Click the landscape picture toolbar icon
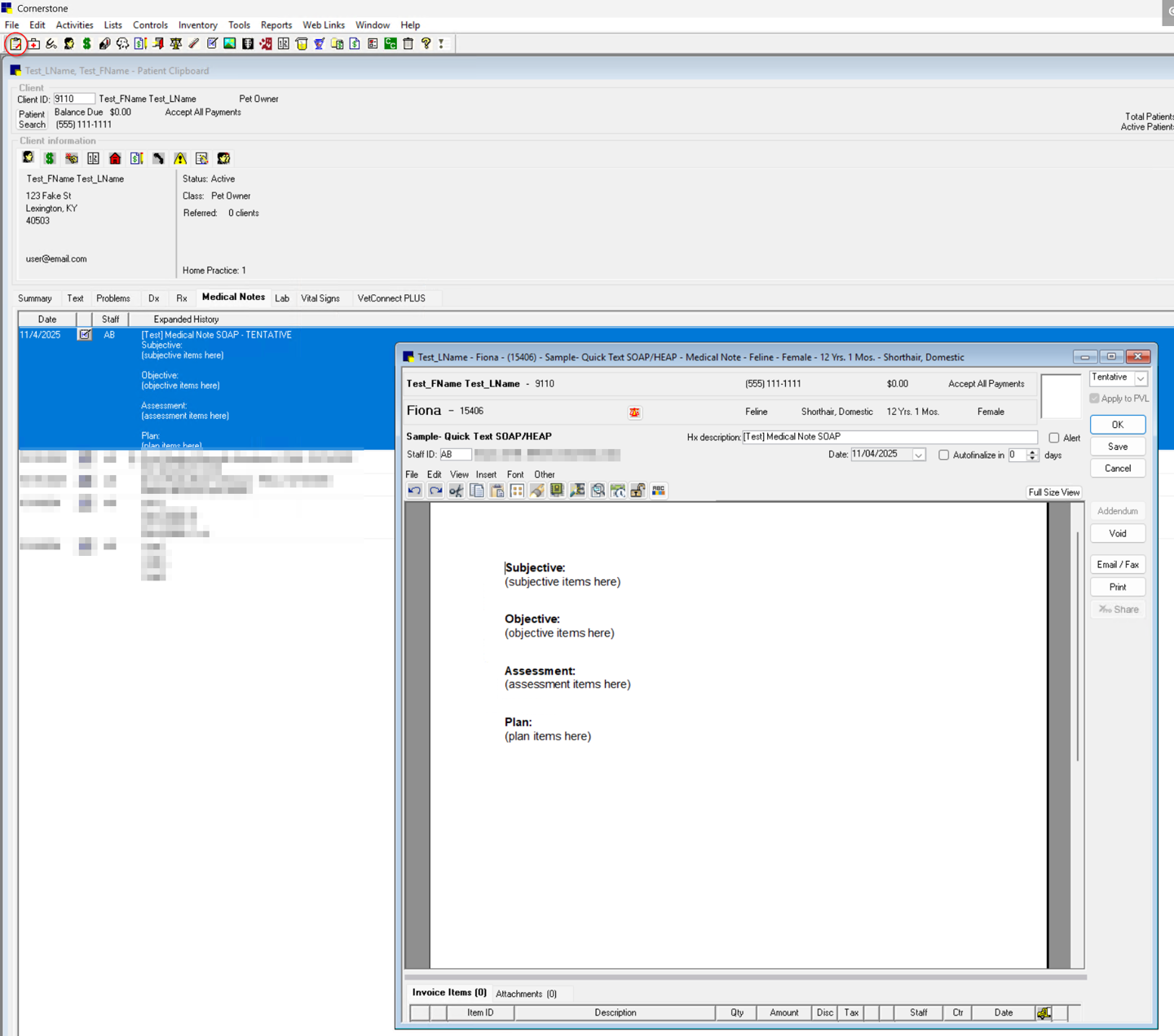 (230, 43)
